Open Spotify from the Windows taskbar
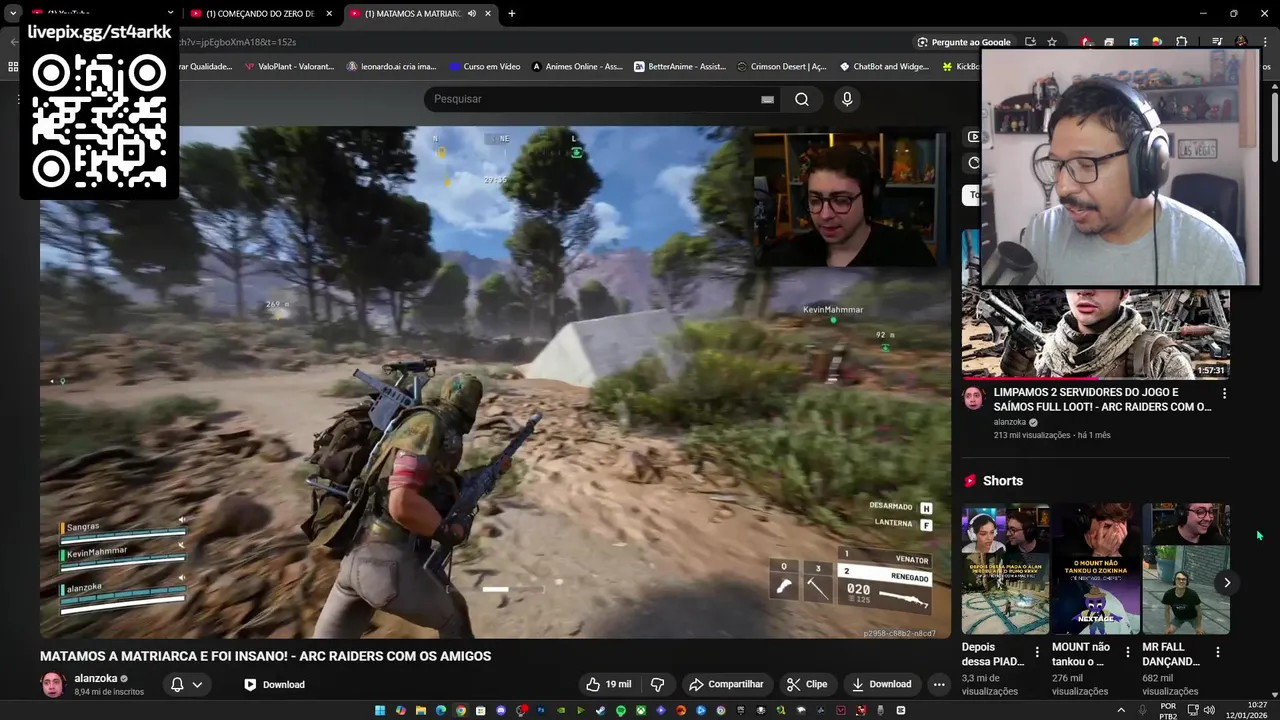This screenshot has width=1280, height=720. [621, 710]
